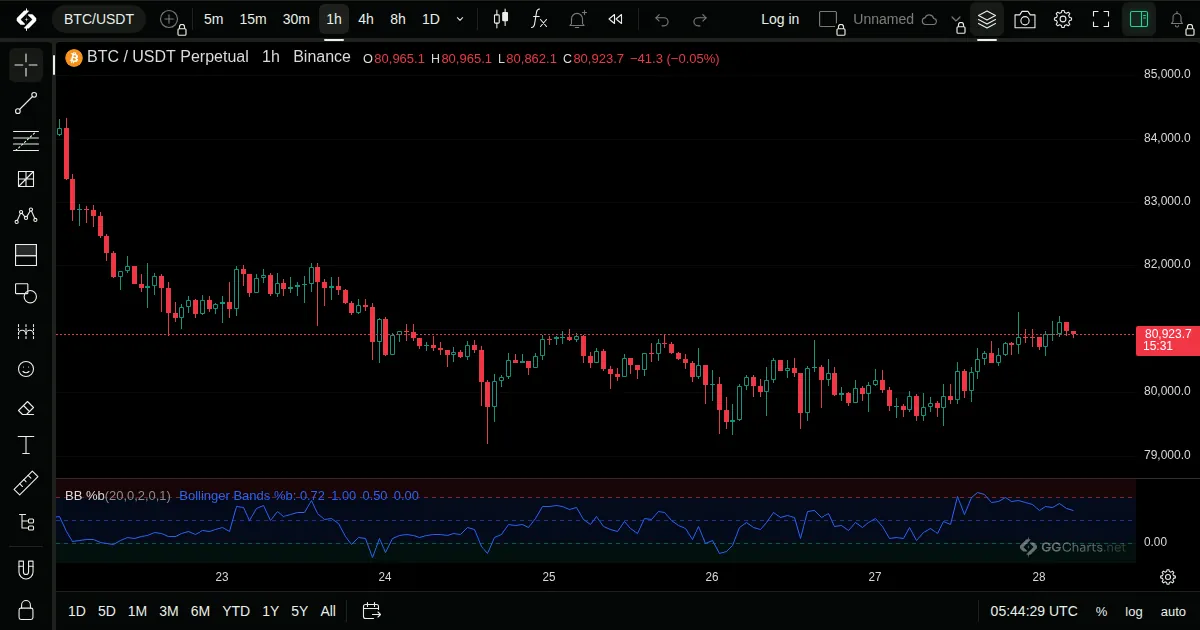Select the 1h timeframe
The width and height of the screenshot is (1200, 630).
pyautogui.click(x=334, y=19)
